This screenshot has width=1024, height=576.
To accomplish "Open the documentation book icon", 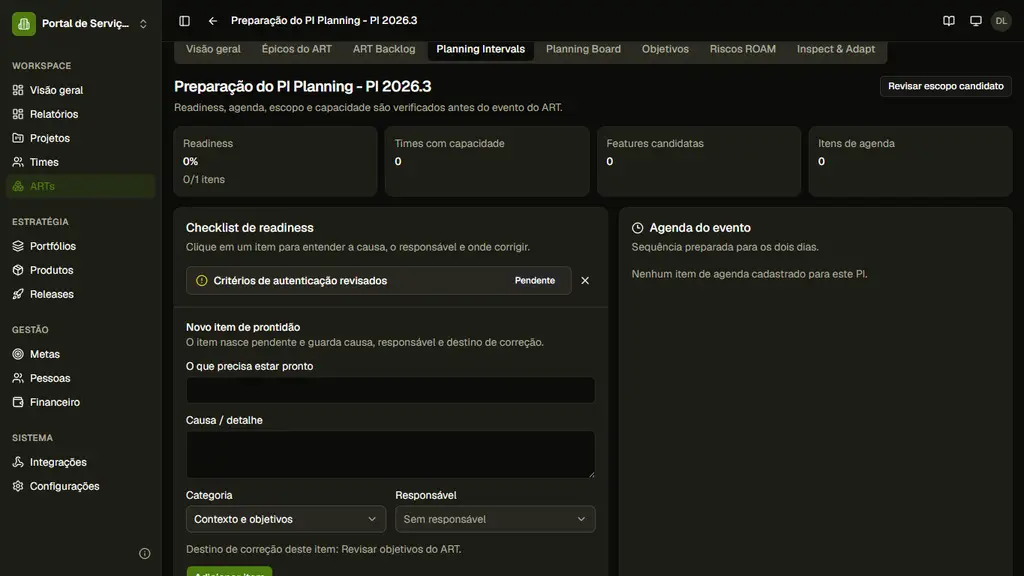I will pos(949,21).
